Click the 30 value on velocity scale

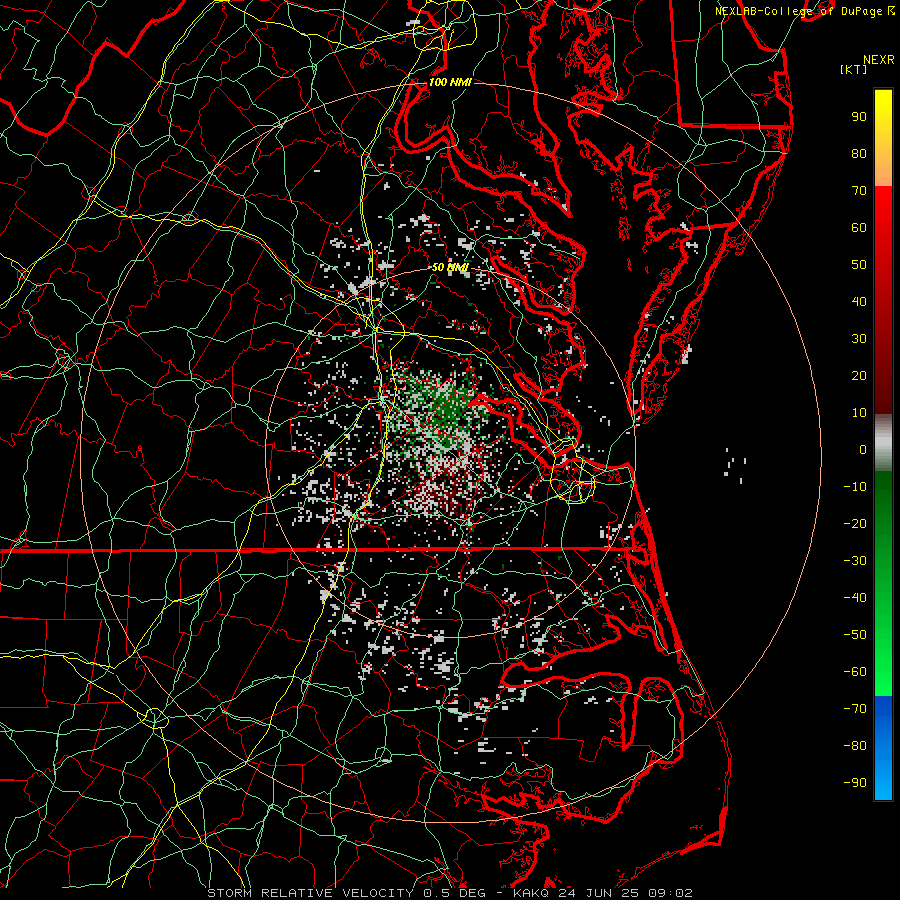[x=859, y=339]
